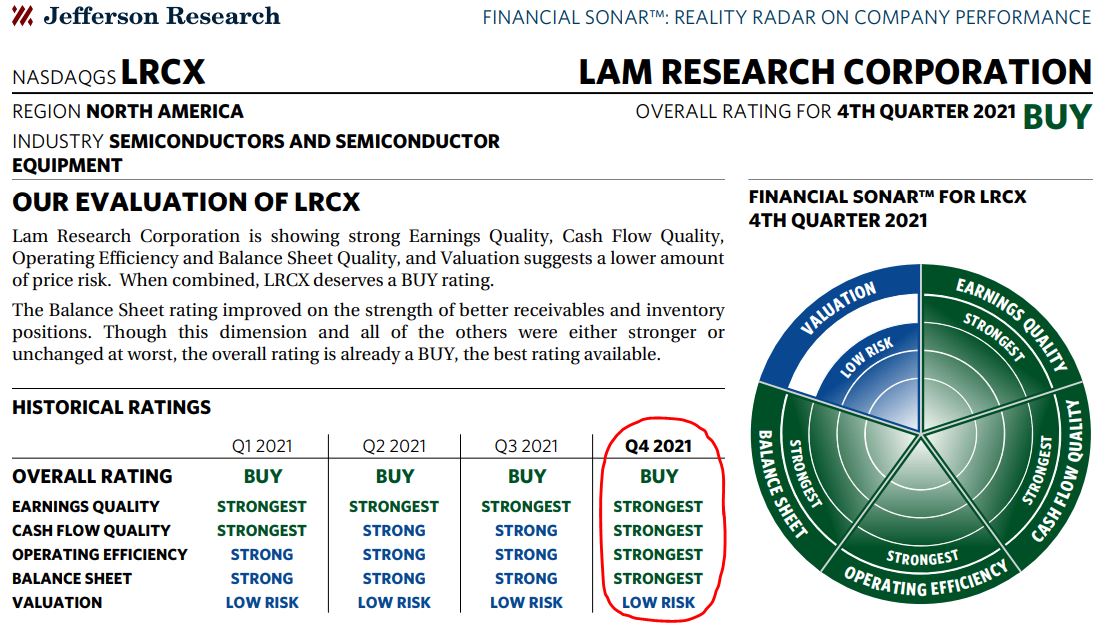Click the LOW RISK label inside sonar chart

click(866, 357)
